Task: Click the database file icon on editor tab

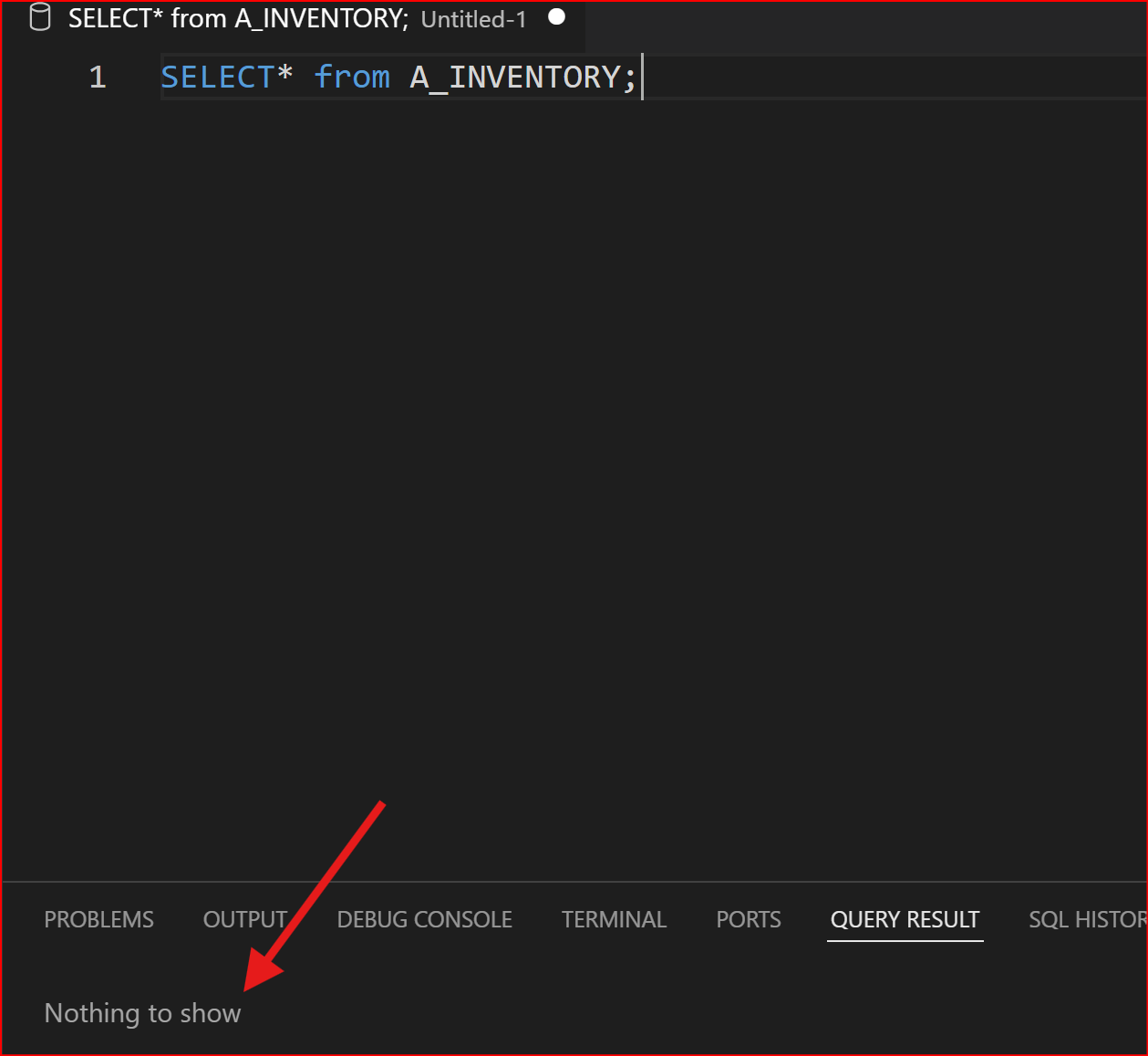Action: tap(40, 17)
